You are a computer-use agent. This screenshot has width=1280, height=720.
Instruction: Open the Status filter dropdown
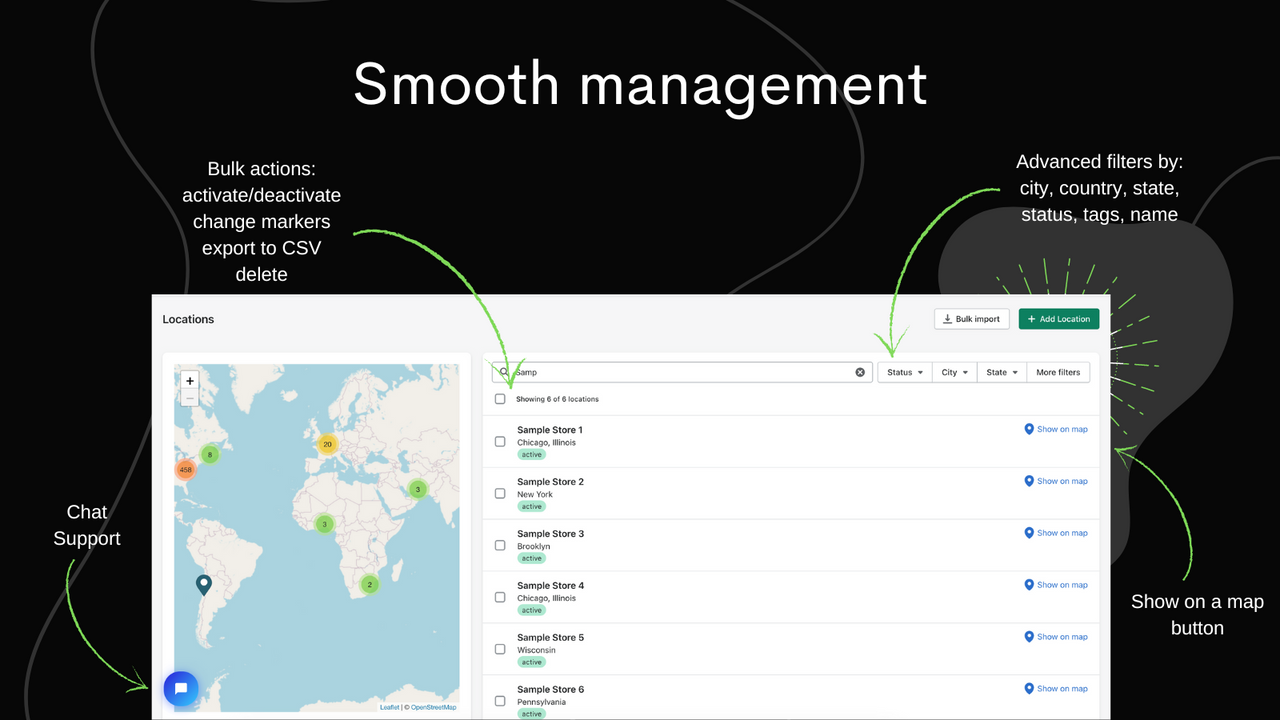click(903, 372)
